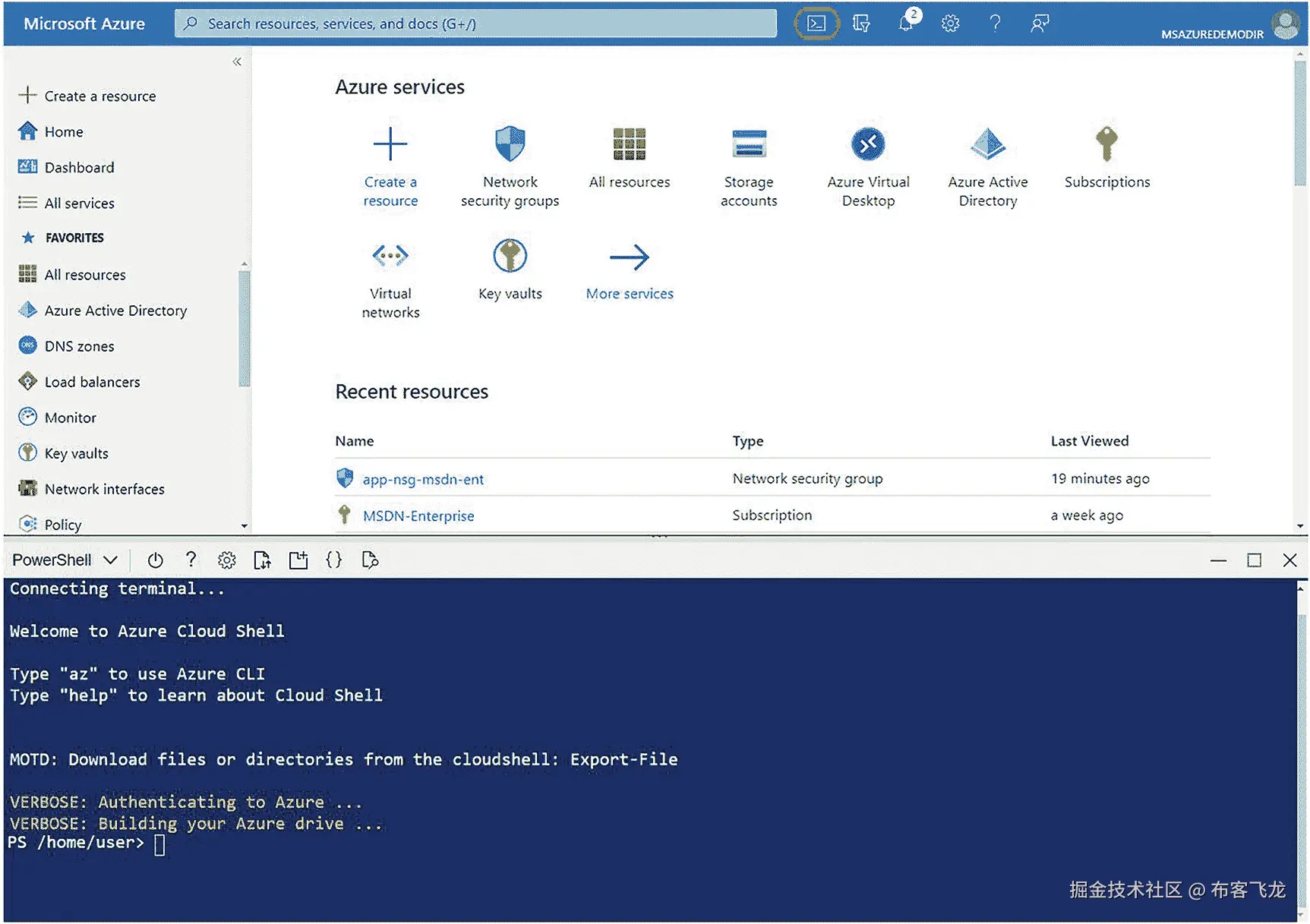Open the MSDN-Enterprise subscription link
This screenshot has height=924, width=1310.
tap(418, 516)
